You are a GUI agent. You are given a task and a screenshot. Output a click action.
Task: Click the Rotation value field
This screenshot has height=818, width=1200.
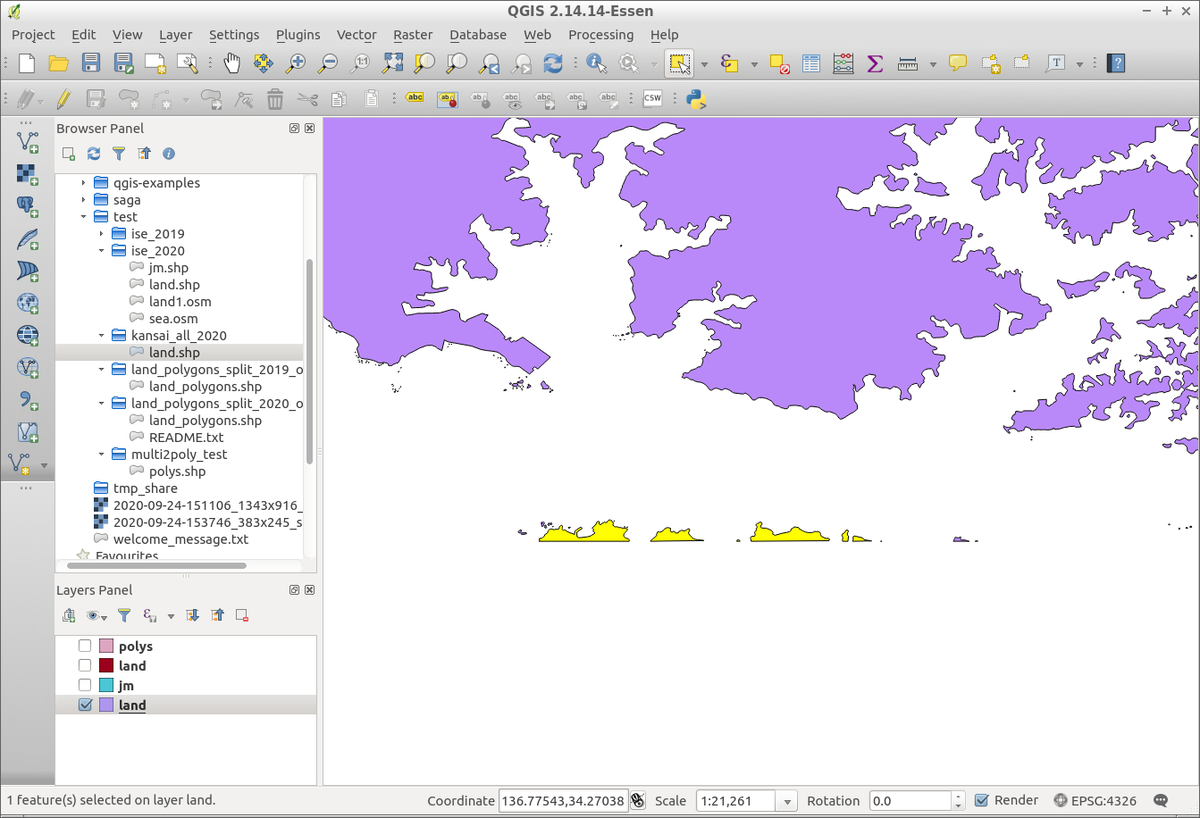(x=910, y=801)
